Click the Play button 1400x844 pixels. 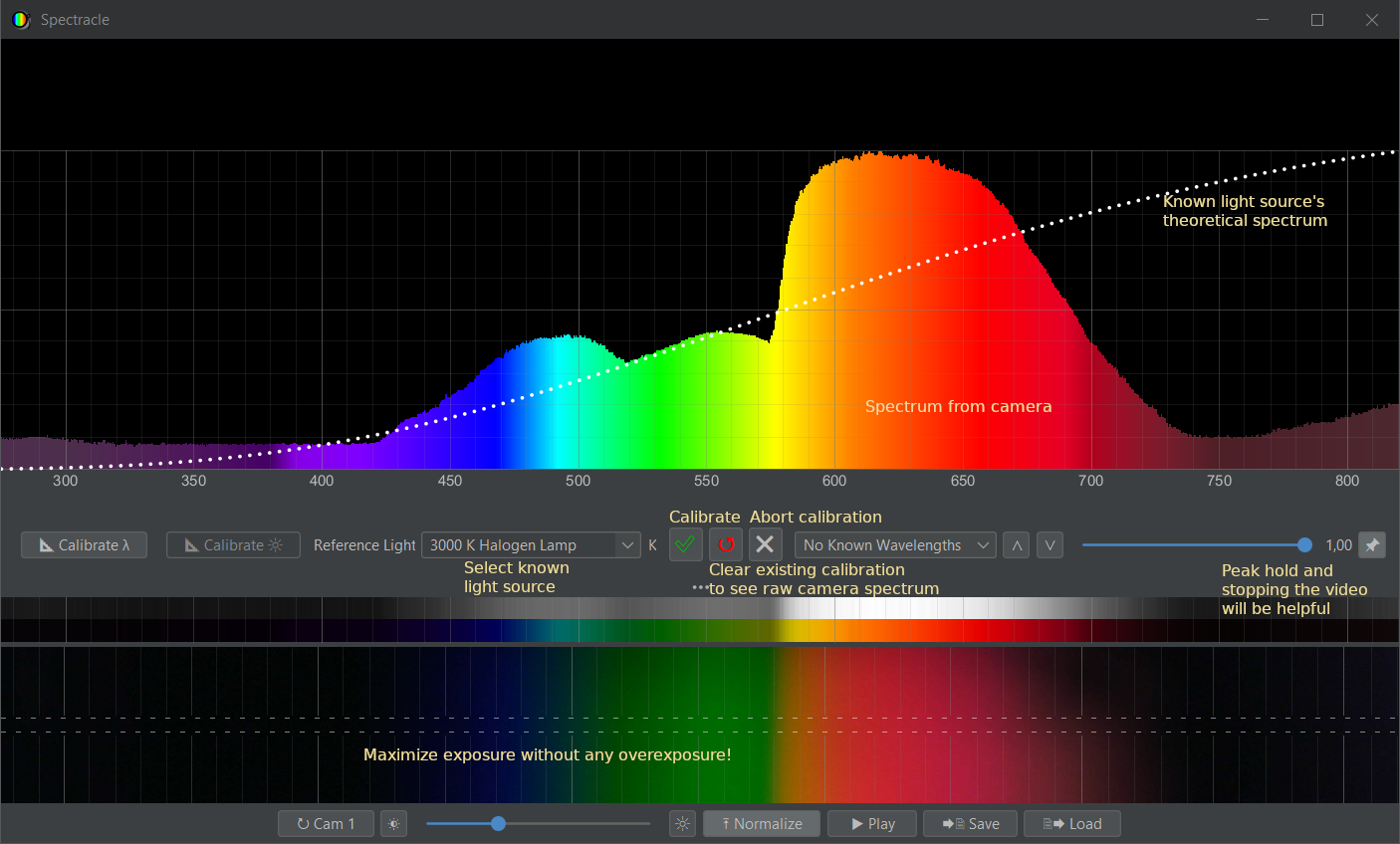pos(872,824)
